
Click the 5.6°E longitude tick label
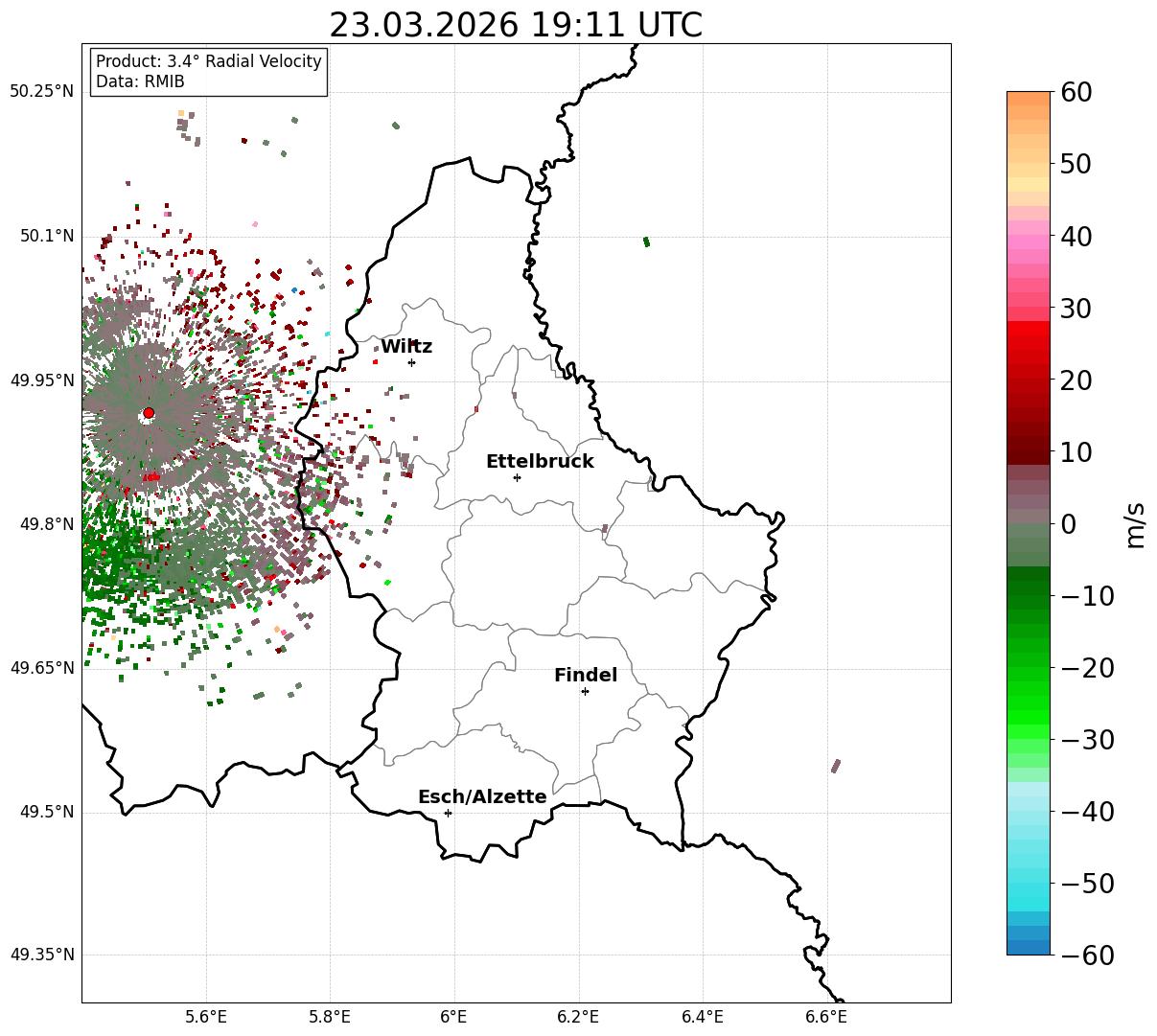click(206, 1018)
